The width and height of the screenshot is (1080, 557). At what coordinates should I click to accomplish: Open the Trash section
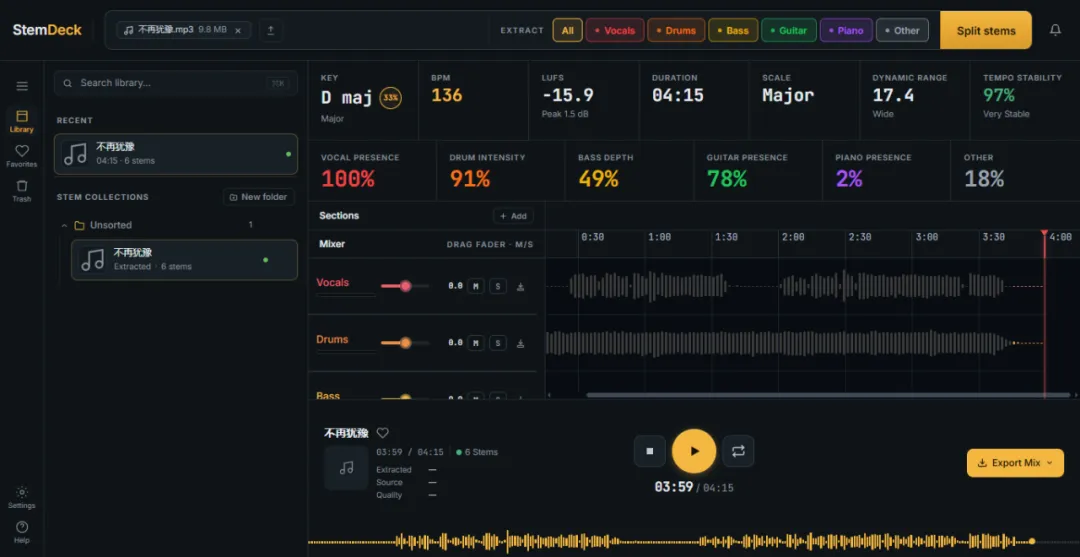(x=22, y=191)
